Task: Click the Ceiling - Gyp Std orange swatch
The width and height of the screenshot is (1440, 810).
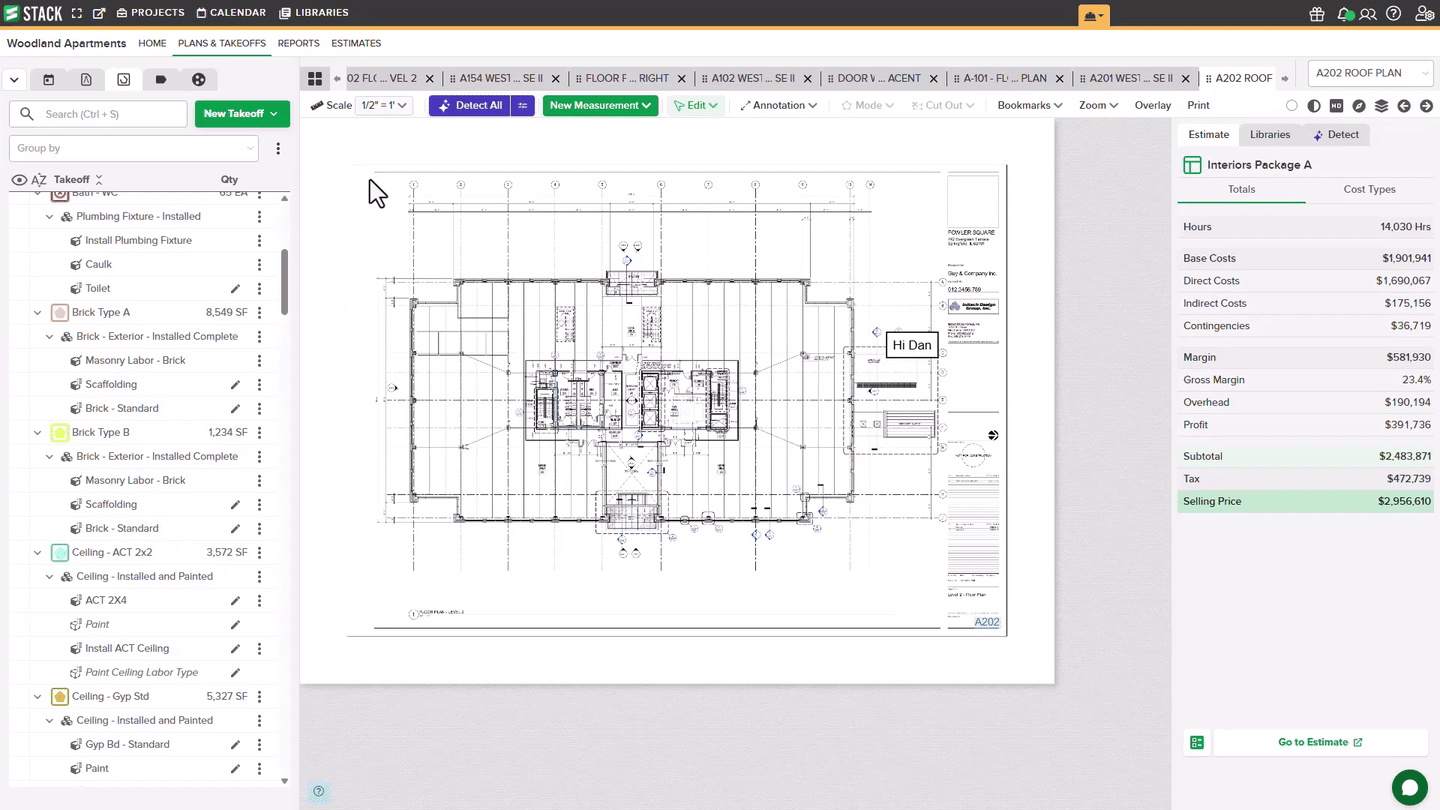Action: (59, 696)
